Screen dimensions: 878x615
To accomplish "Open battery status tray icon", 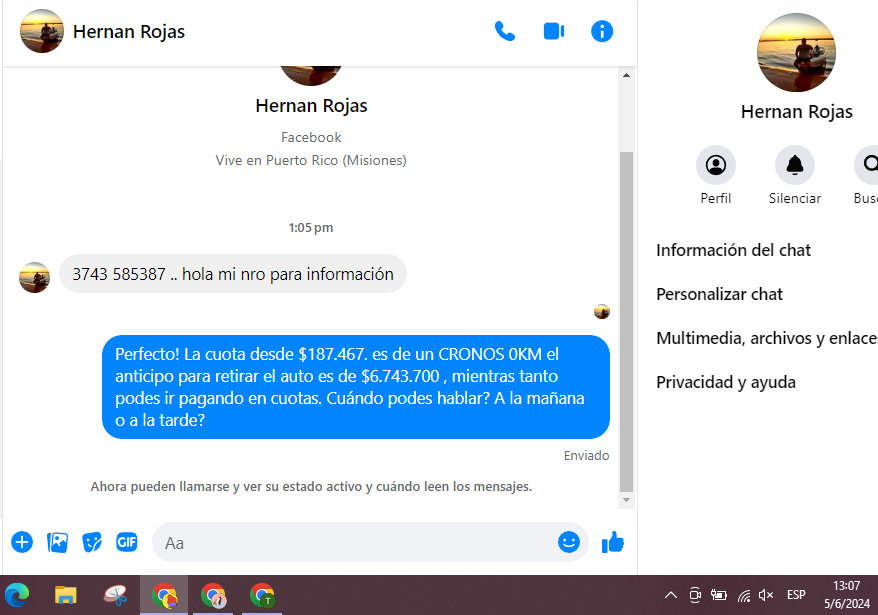I will pos(718,595).
